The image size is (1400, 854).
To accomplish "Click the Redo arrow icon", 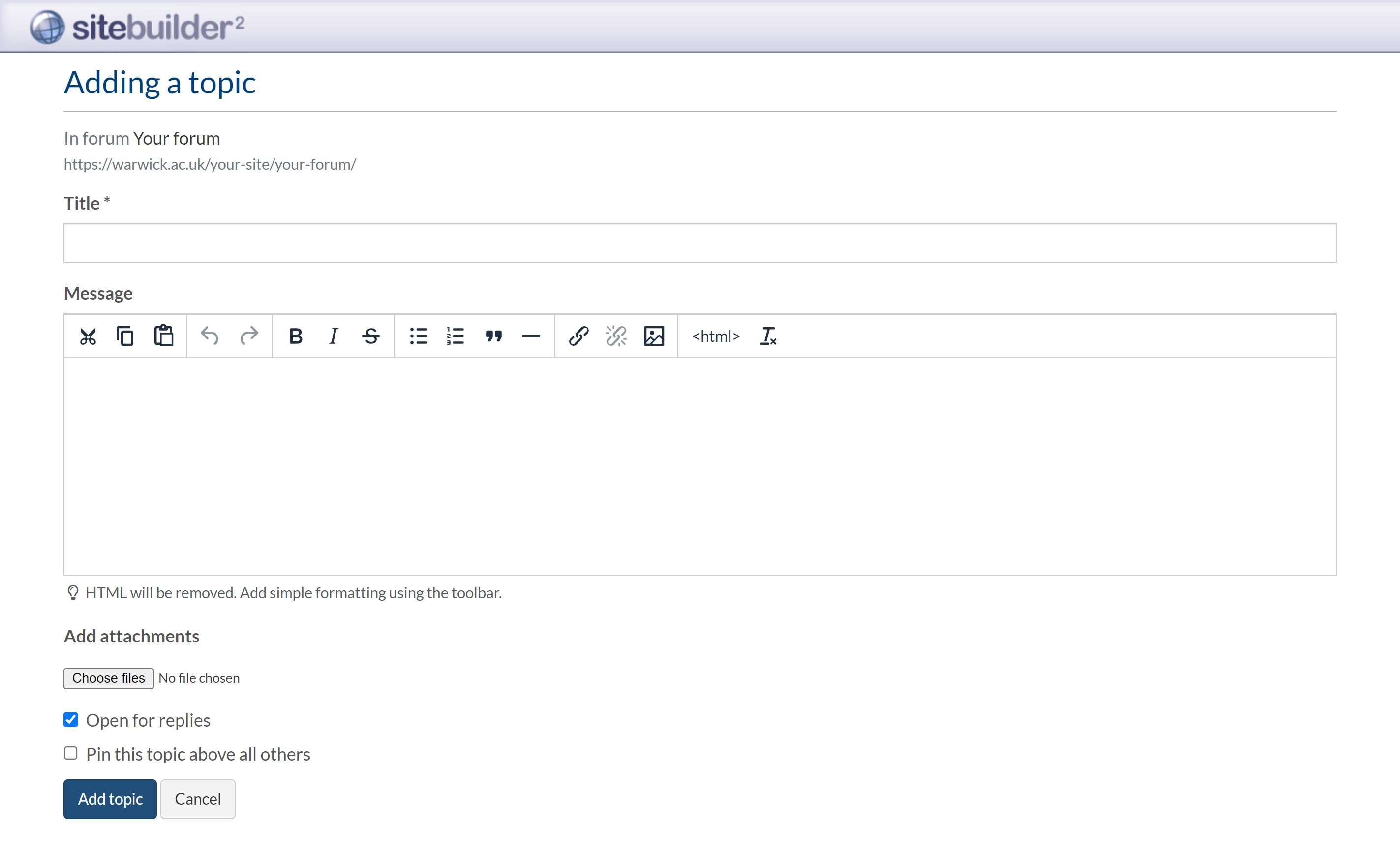I will (249, 336).
